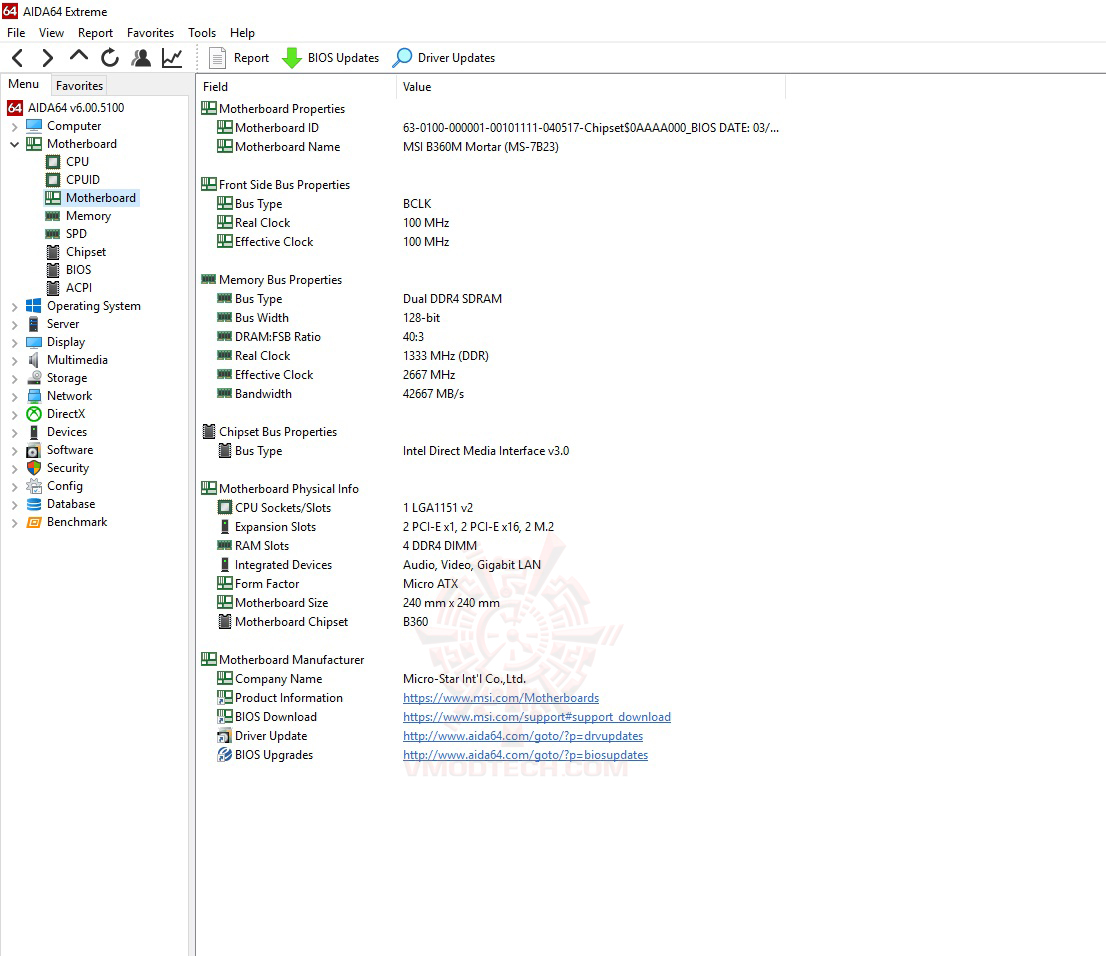The height and width of the screenshot is (956, 1106).
Task: Click the Value column header
Action: (591, 87)
